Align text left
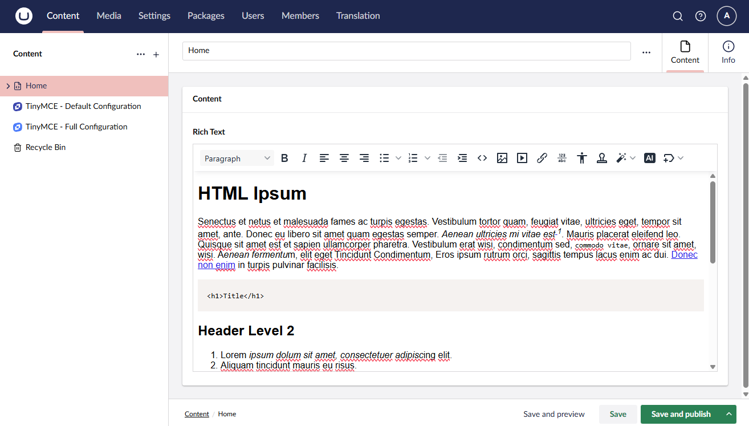This screenshot has width=749, height=426. (324, 158)
